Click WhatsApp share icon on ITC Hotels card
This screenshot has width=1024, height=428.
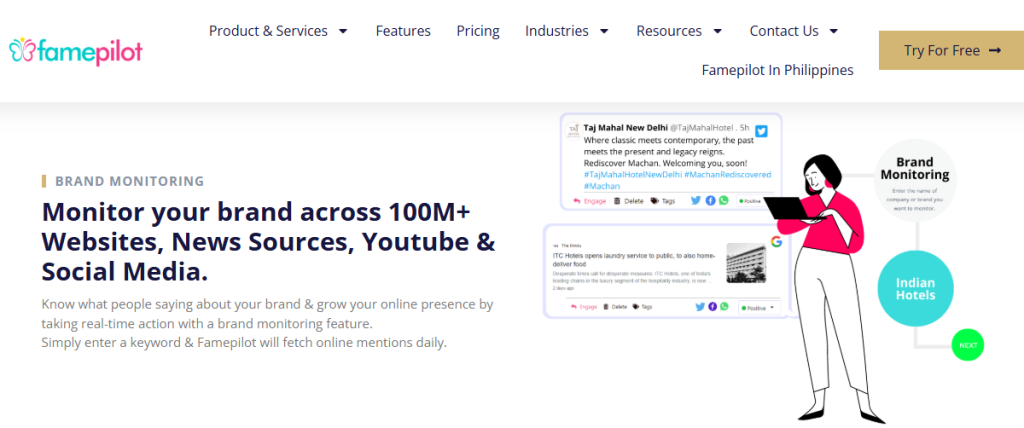(x=724, y=306)
